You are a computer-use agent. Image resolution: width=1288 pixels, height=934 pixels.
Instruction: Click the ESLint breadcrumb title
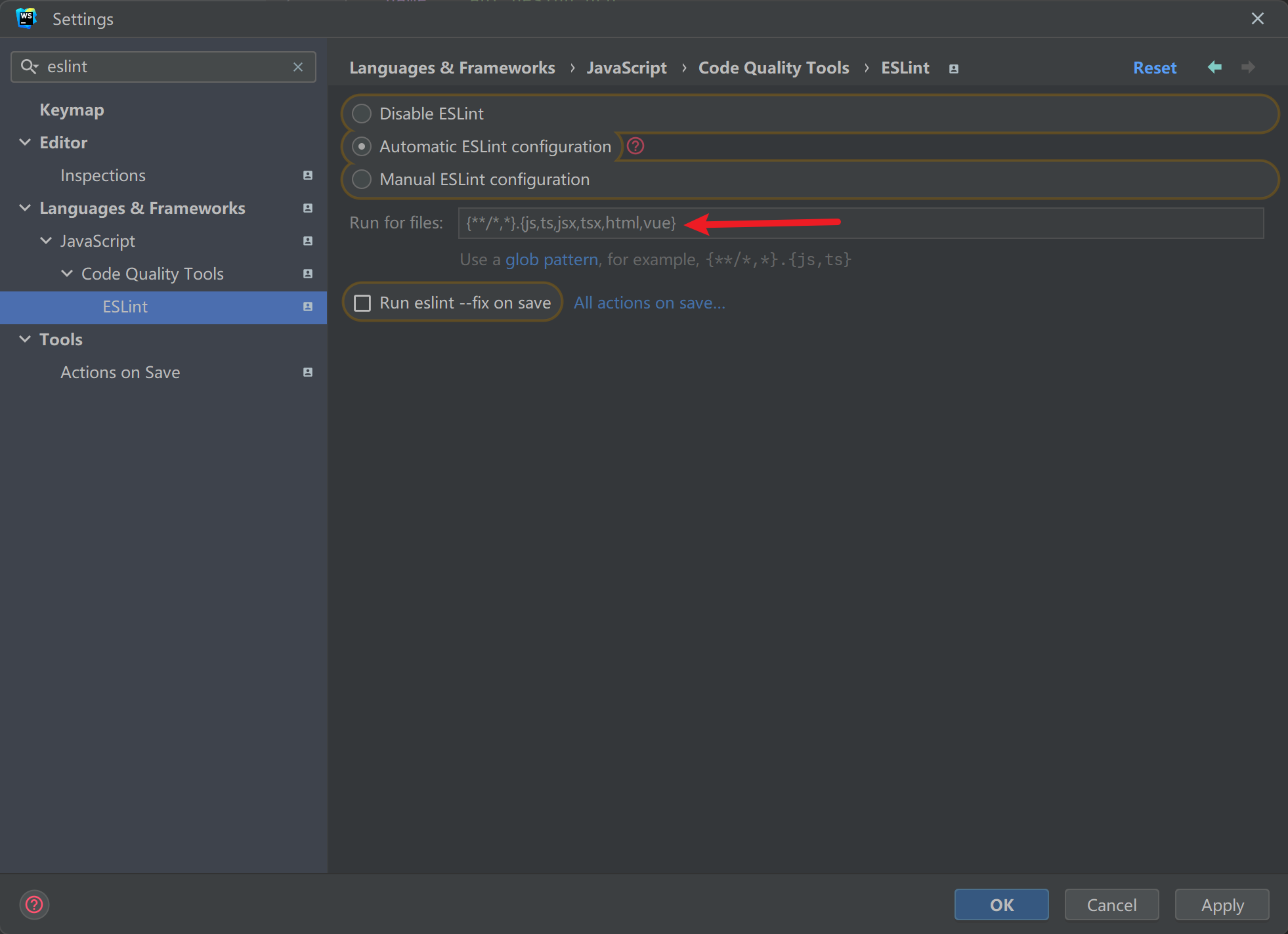905,68
